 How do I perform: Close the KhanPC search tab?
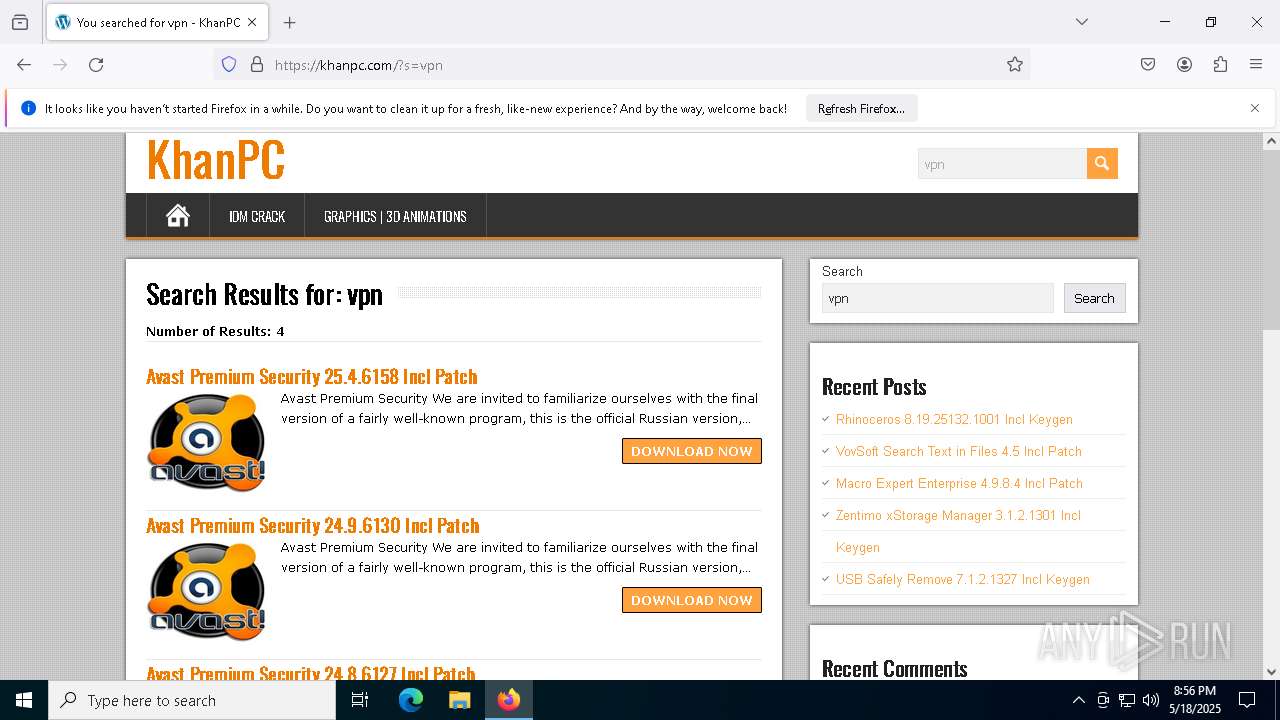(x=252, y=22)
